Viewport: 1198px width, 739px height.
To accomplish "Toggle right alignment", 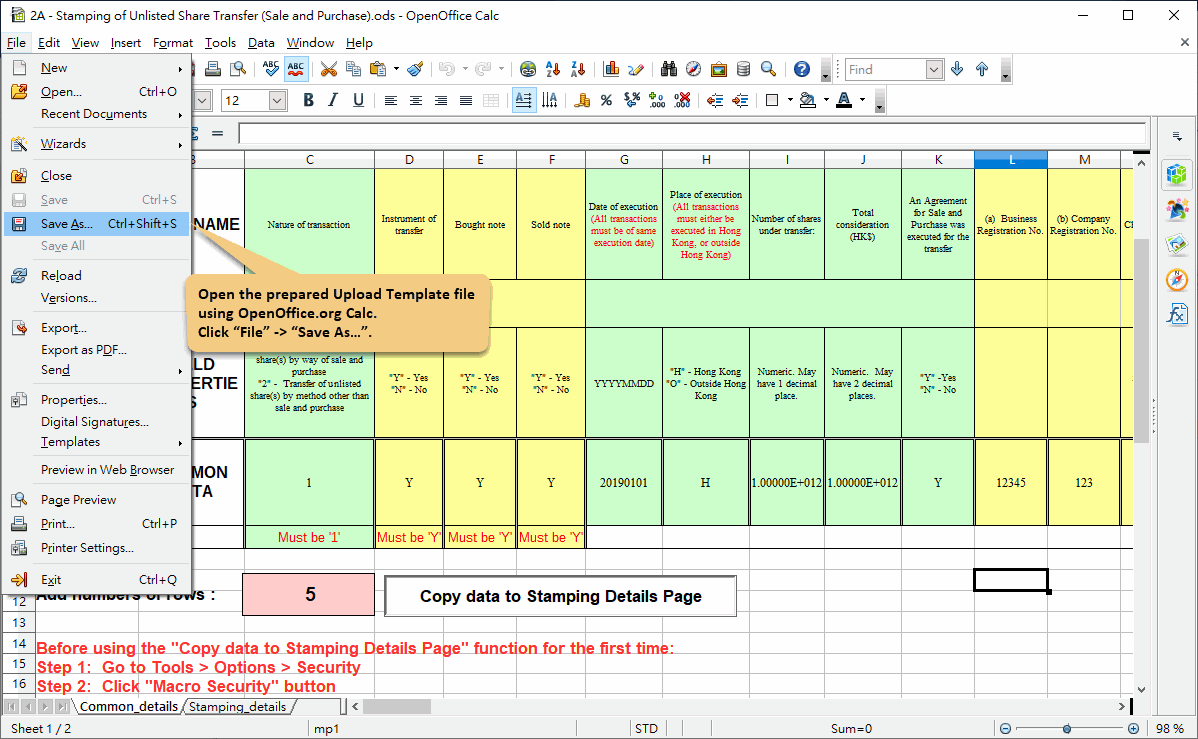I will pyautogui.click(x=441, y=100).
